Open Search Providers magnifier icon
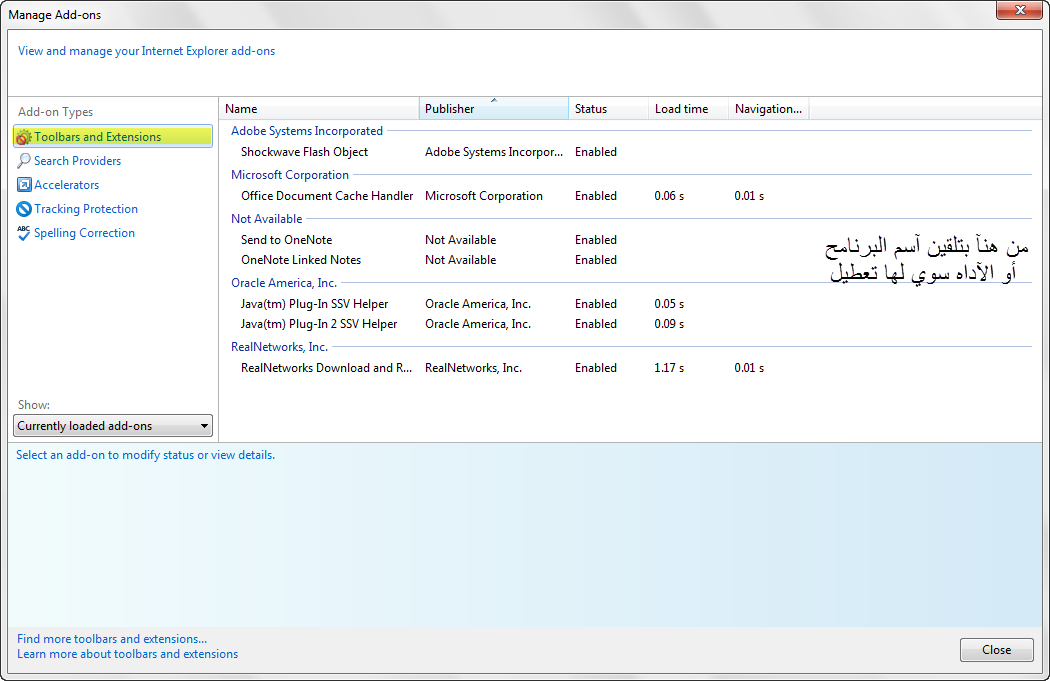Viewport: 1050px width, 681px height. click(x=23, y=161)
